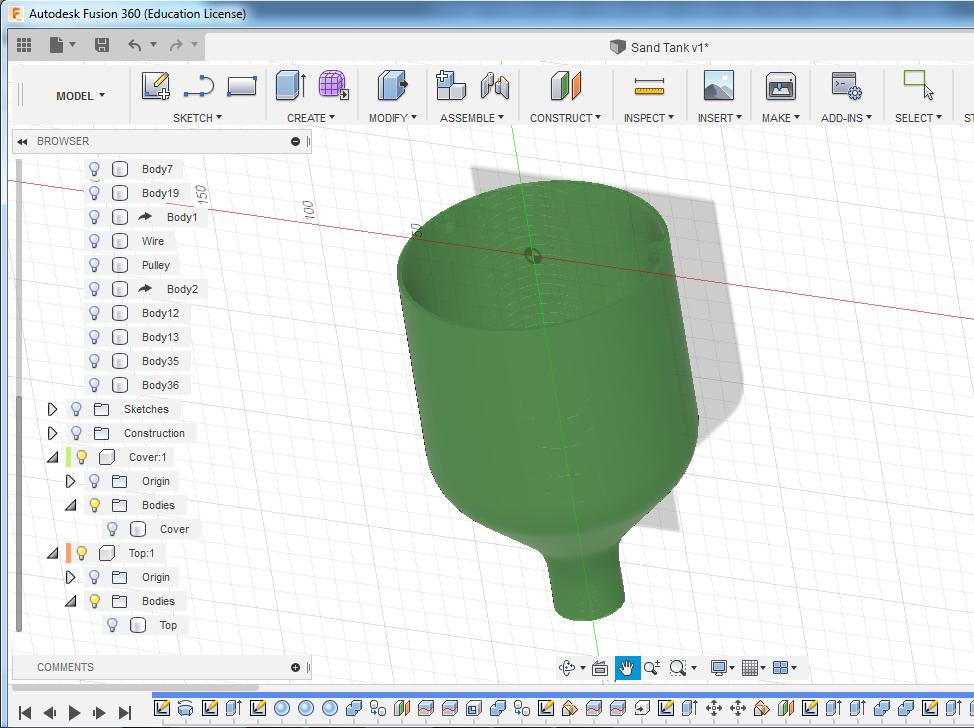Toggle visibility of Wire body
Image resolution: width=974 pixels, height=728 pixels.
coord(95,241)
